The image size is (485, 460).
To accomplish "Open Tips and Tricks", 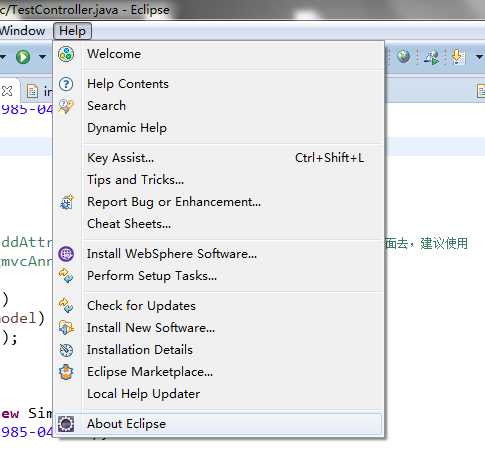I will click(x=218, y=180).
